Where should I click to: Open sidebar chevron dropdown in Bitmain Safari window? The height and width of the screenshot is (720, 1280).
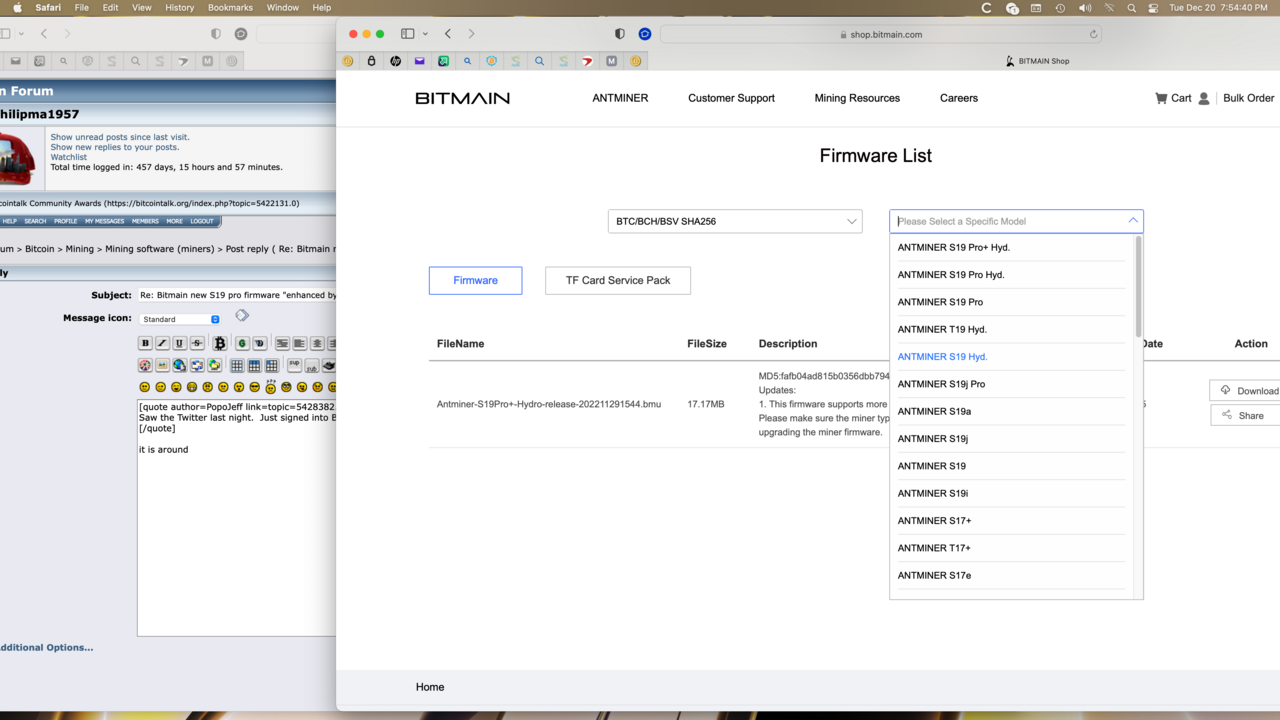(425, 34)
